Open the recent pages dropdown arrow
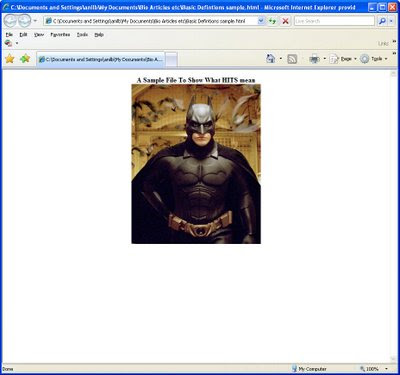 35,21
